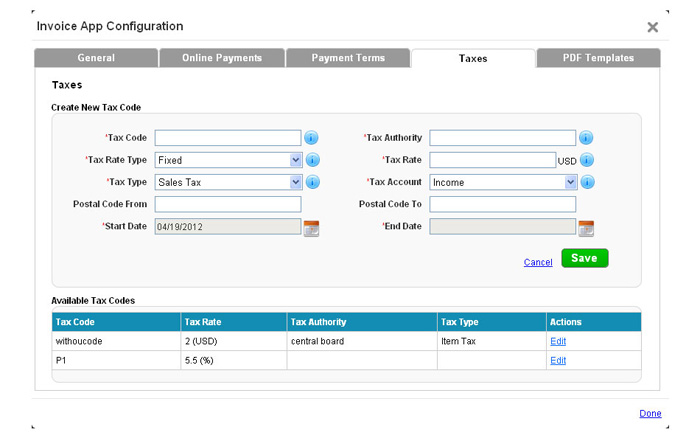Focus the Postal Code To field

tap(502, 204)
